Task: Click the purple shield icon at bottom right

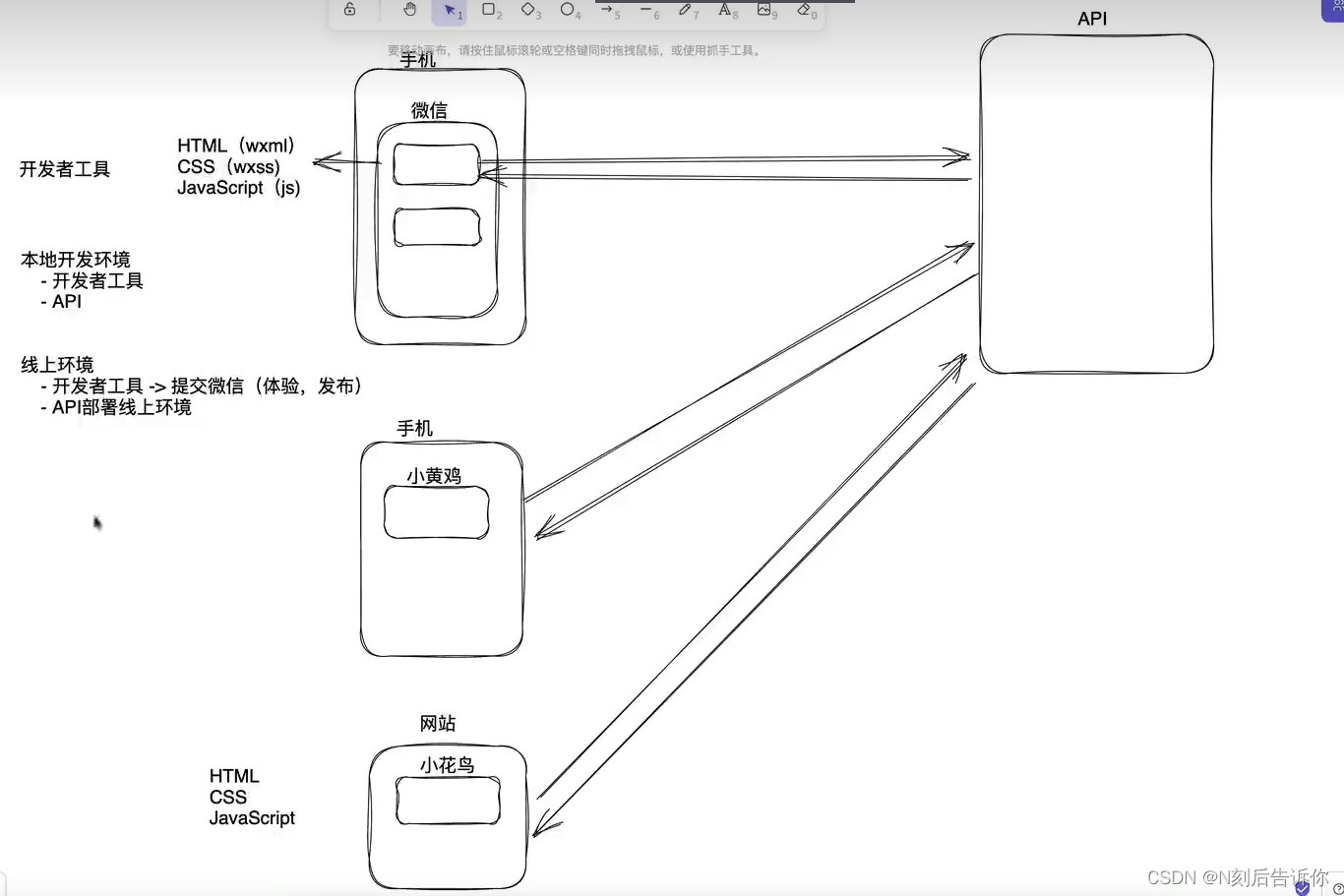Action: (x=1303, y=888)
